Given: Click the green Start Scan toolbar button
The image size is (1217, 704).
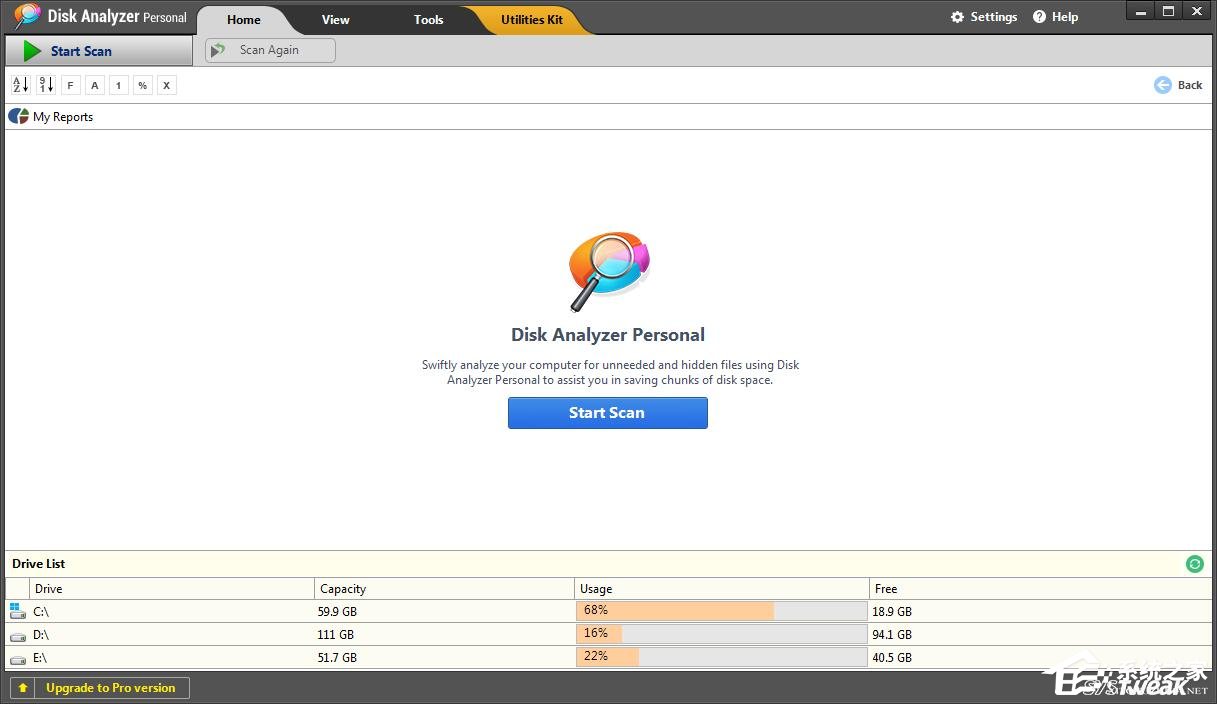Looking at the screenshot, I should pos(98,51).
